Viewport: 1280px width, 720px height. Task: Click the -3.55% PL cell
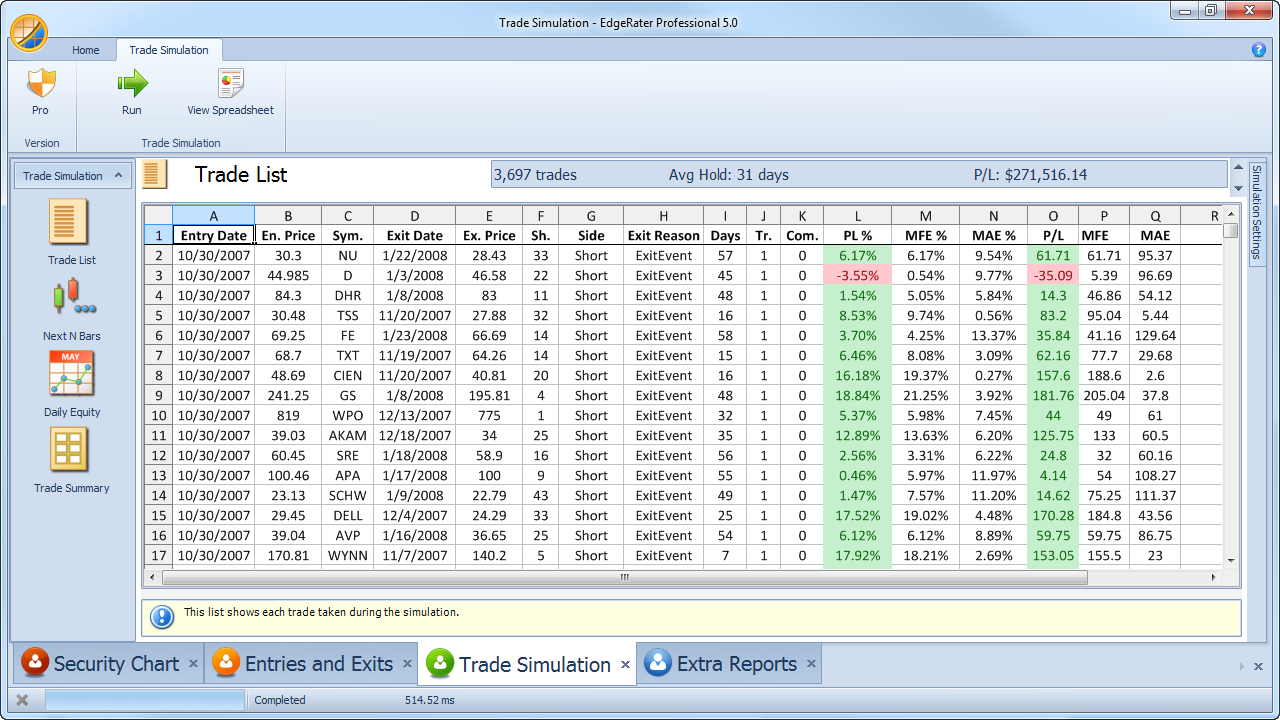[858, 275]
